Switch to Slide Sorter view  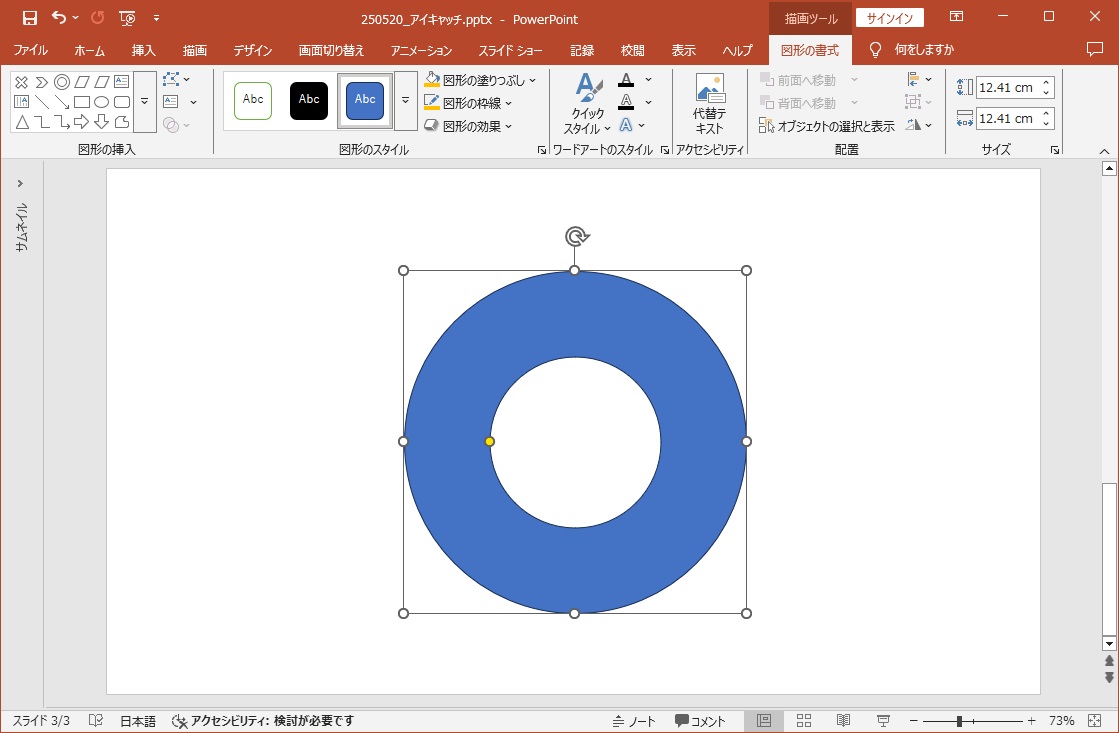[804, 721]
